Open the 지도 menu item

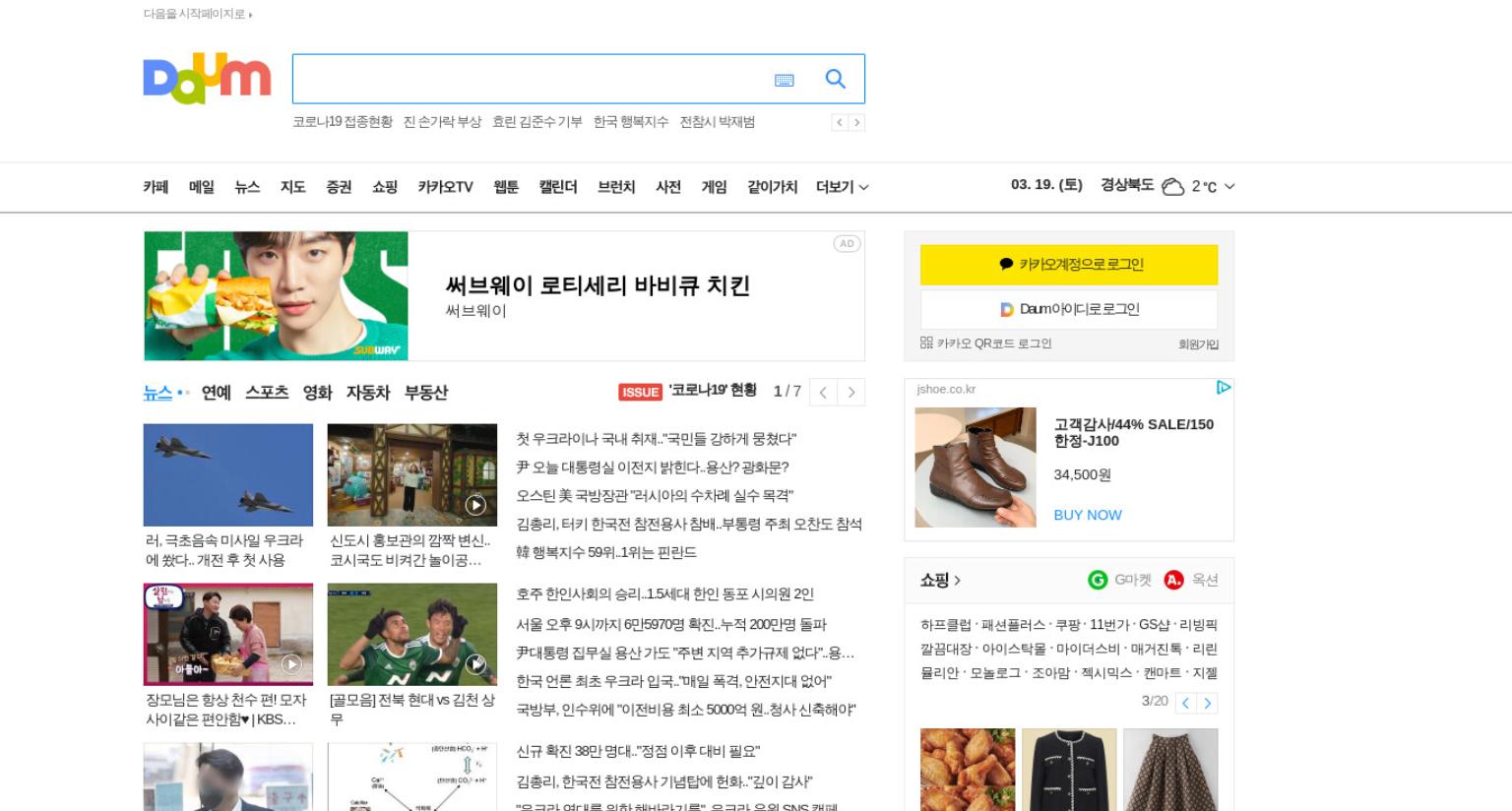point(293,187)
